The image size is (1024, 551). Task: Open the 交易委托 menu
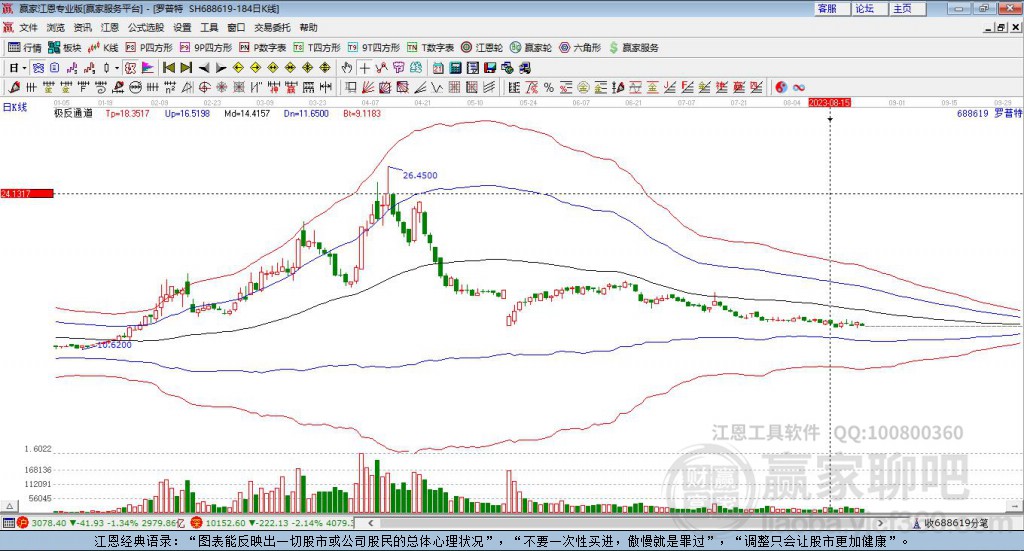click(272, 27)
